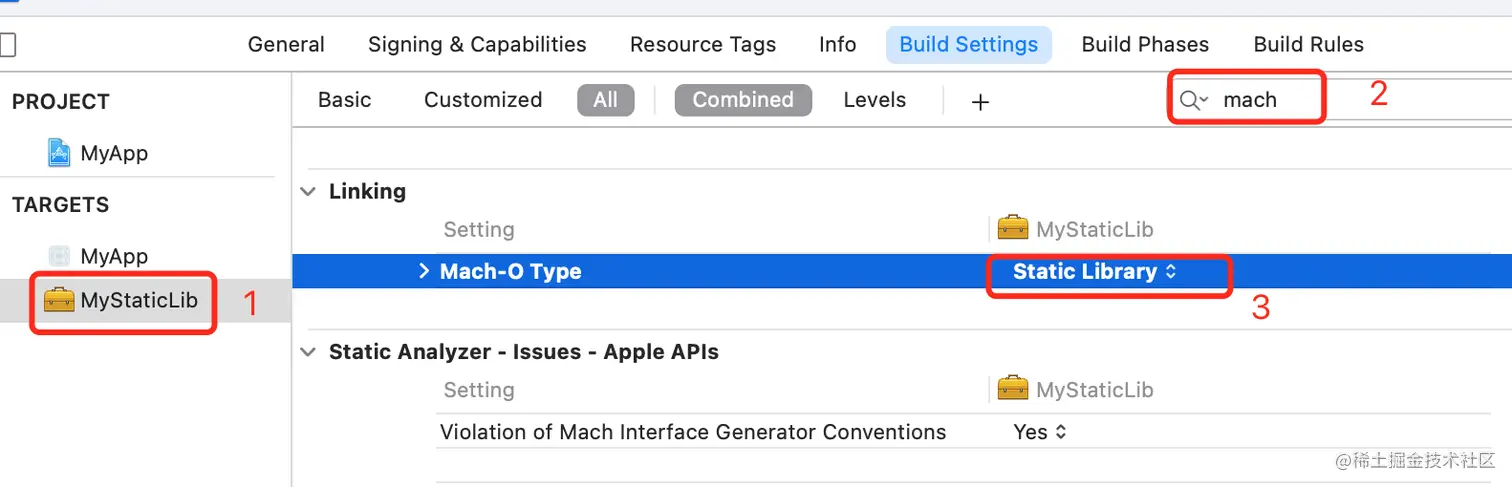Open the Yes dropdown for Mach Interface violation
The width and height of the screenshot is (1512, 487).
(x=1040, y=432)
